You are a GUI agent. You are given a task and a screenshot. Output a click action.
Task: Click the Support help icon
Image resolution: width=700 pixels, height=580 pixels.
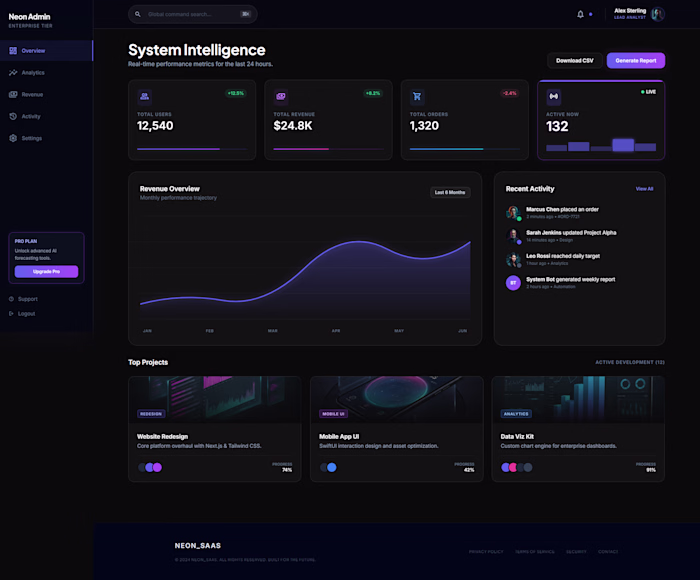11,299
